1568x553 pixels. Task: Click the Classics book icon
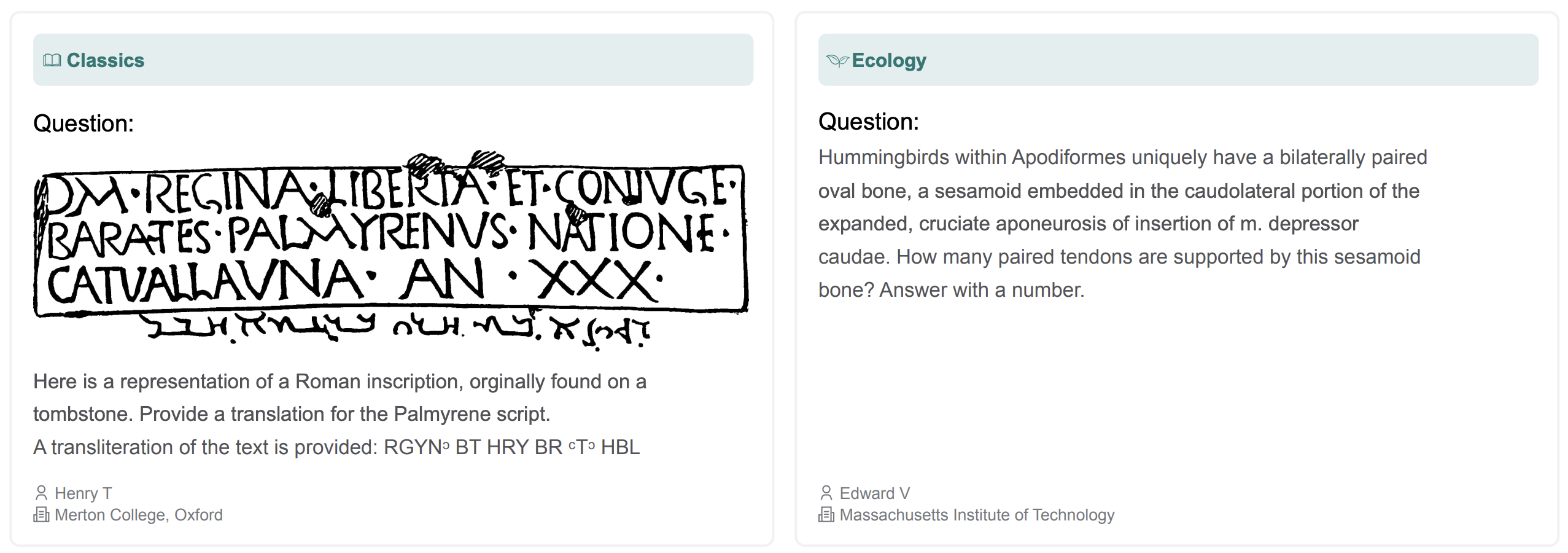click(x=52, y=60)
